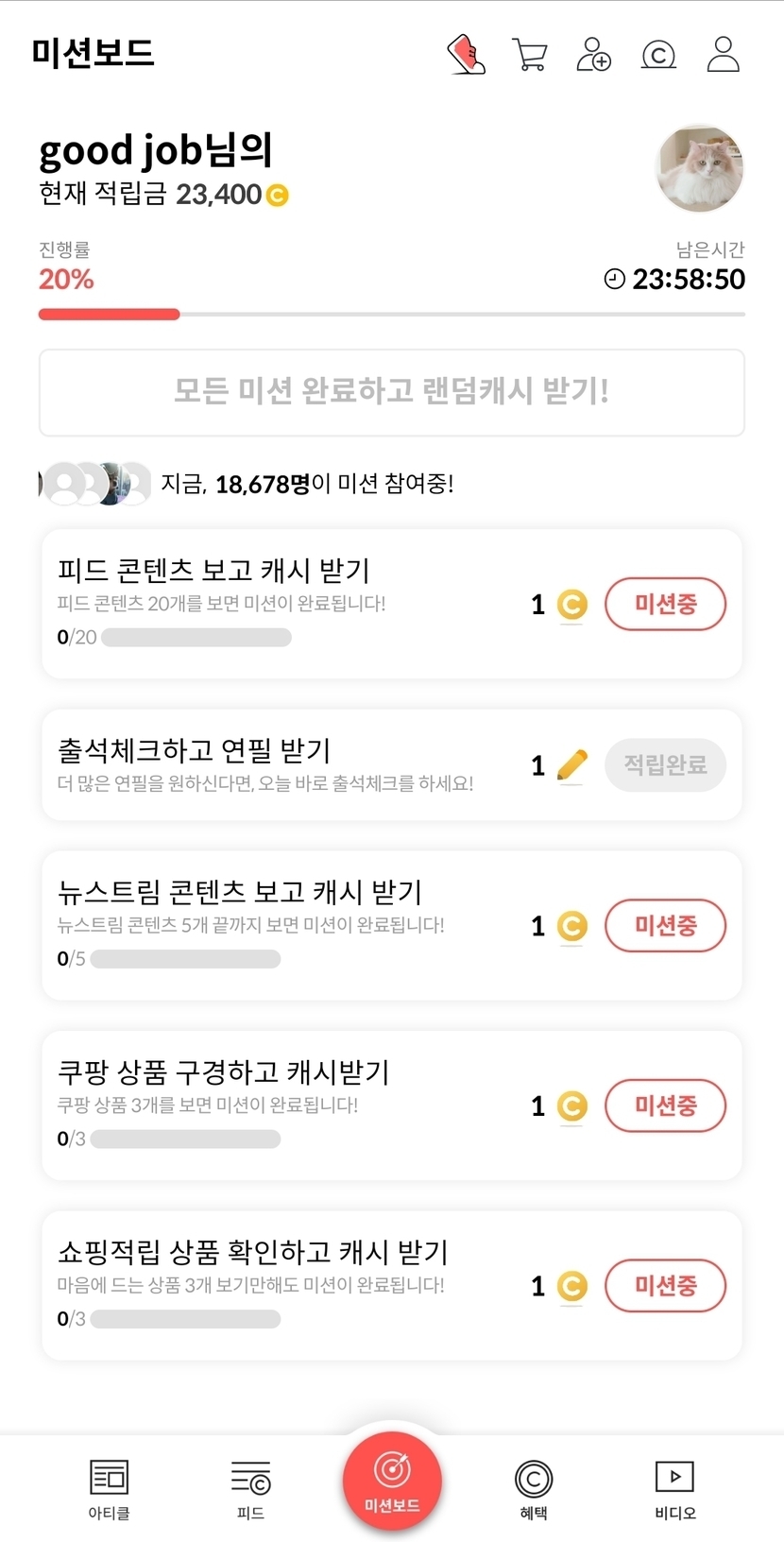Tap the red sneaker icon in header
This screenshot has width=784, height=1542.
(x=466, y=55)
